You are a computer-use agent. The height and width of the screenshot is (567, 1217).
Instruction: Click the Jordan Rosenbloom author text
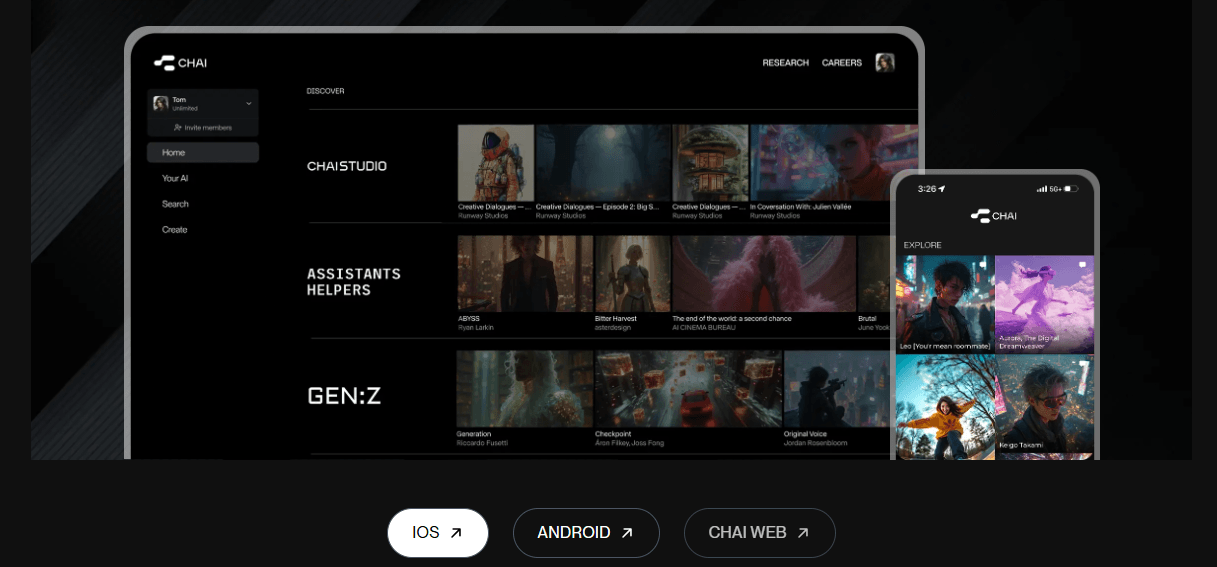[x=815, y=443]
